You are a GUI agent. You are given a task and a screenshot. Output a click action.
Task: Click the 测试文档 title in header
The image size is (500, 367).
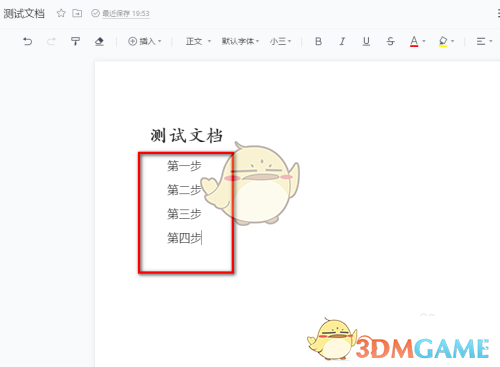[x=24, y=13]
